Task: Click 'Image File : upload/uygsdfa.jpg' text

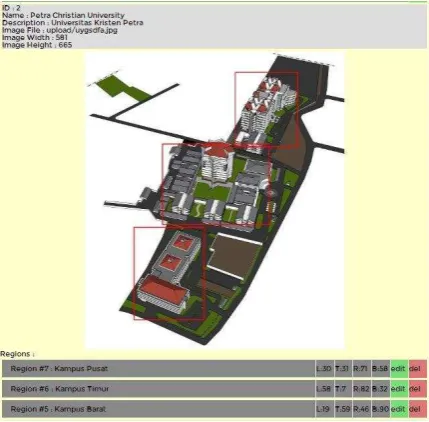Action: click(60, 30)
